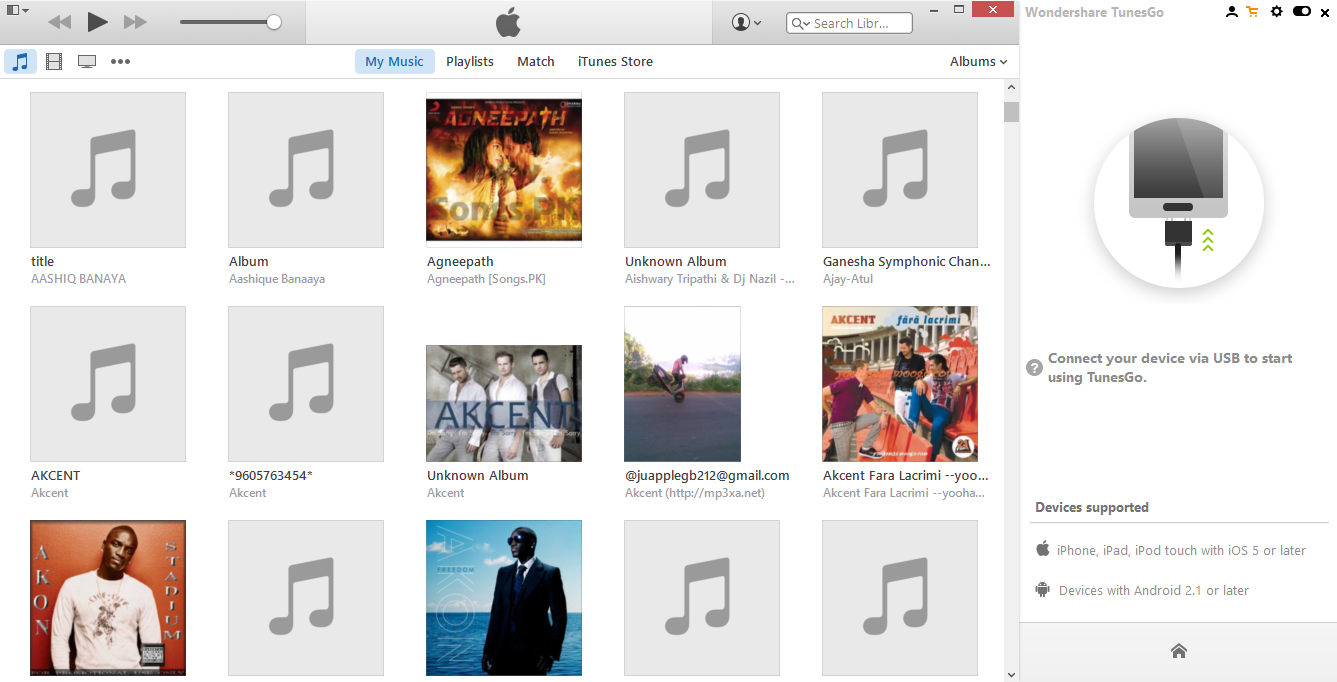Open TunesGo shopping cart icon

1252,11
